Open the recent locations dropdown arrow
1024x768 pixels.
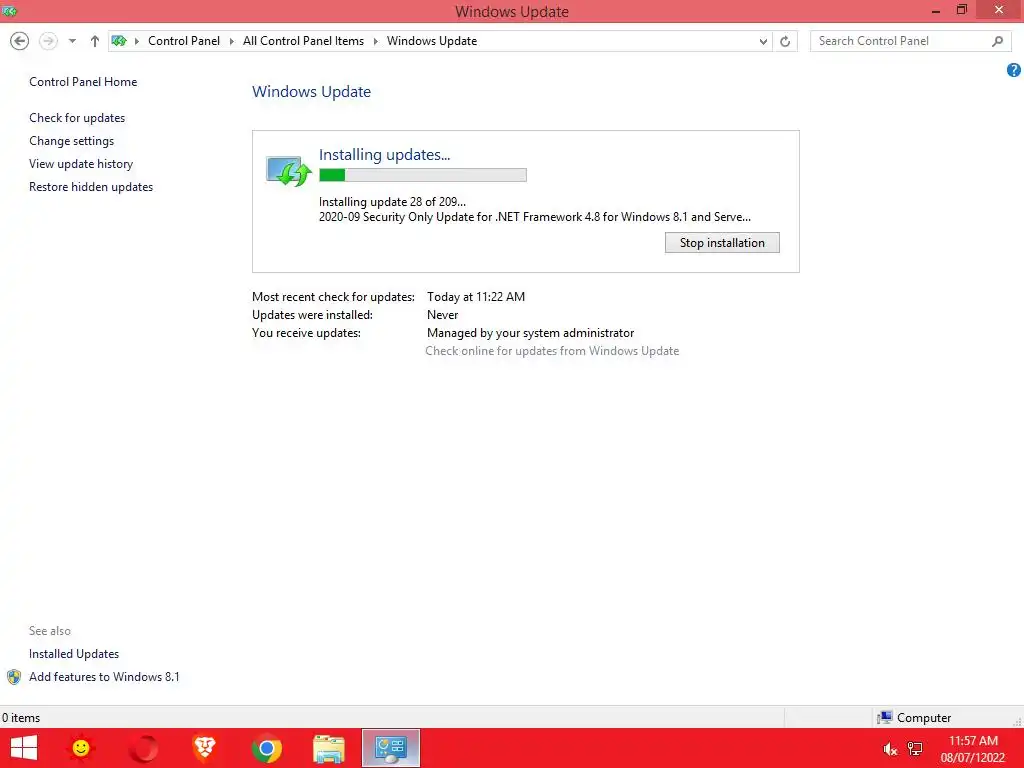(72, 41)
